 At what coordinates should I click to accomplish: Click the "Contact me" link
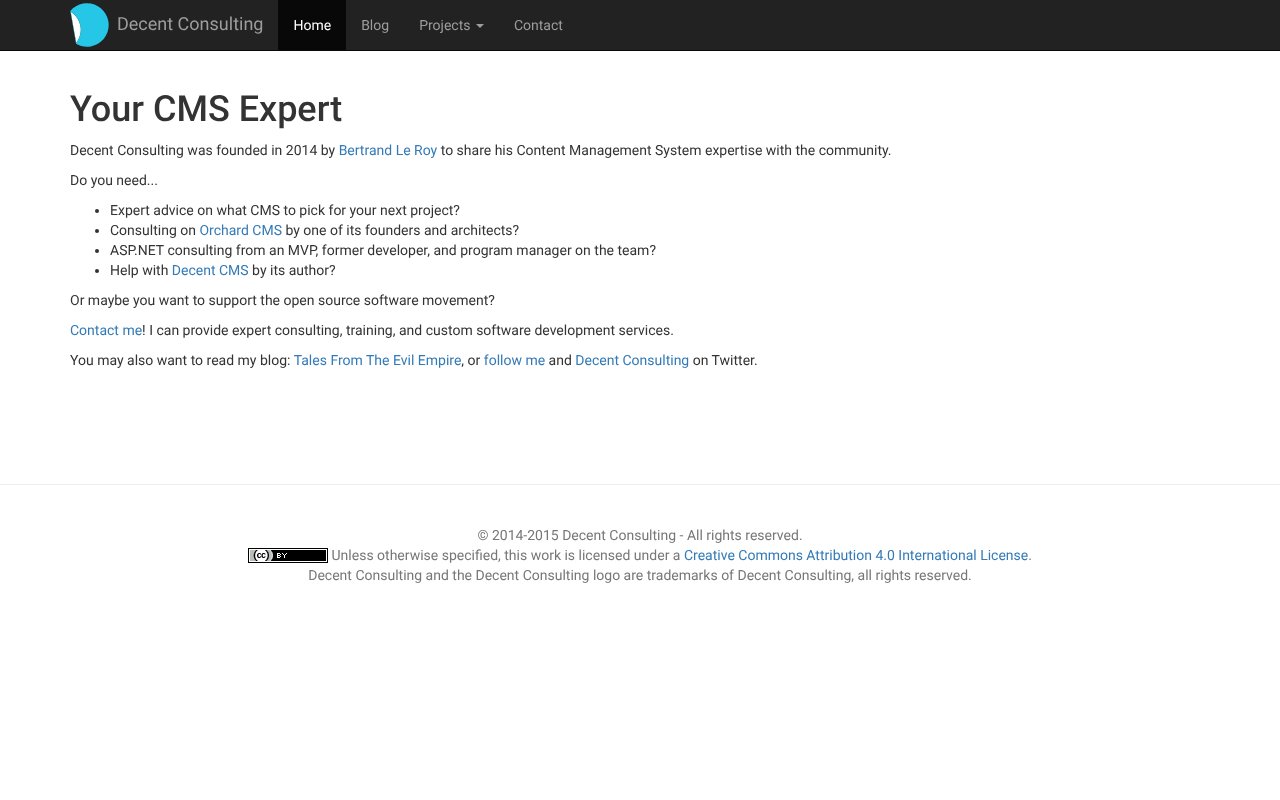point(105,330)
